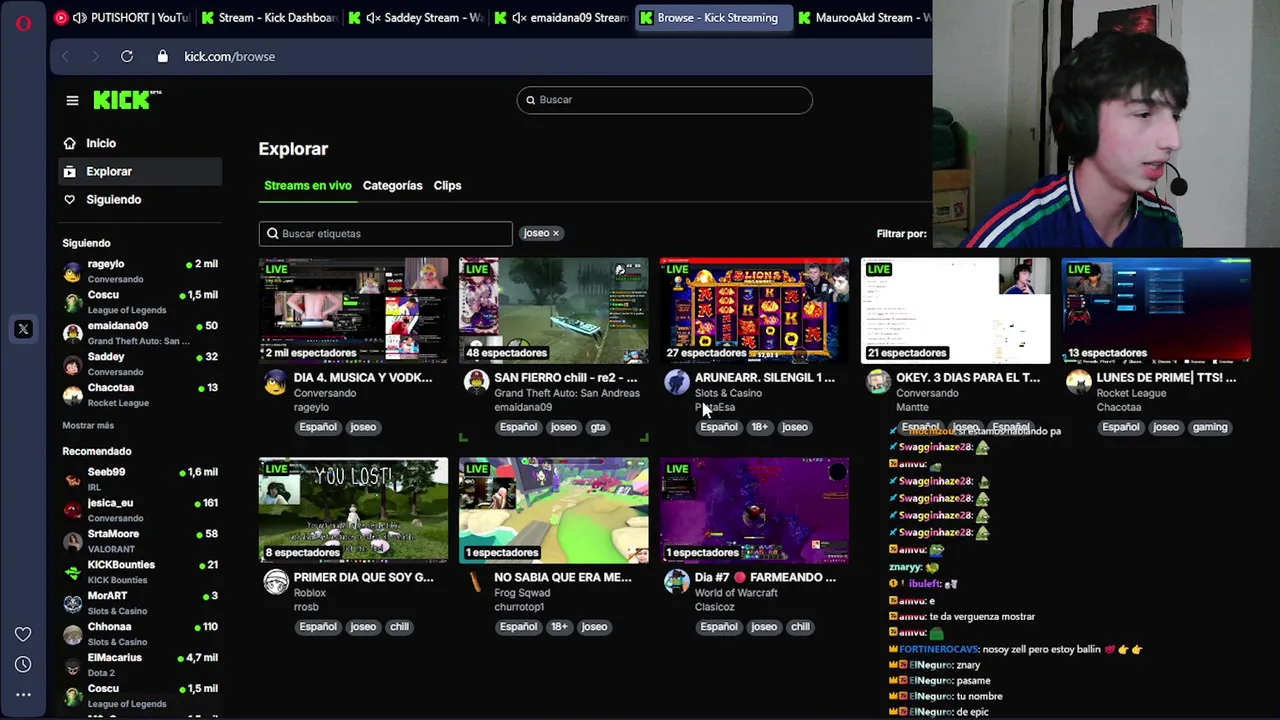Open the slots casino stream thumbnail by ARUNEARR
Image resolution: width=1280 pixels, height=720 pixels.
click(x=754, y=311)
